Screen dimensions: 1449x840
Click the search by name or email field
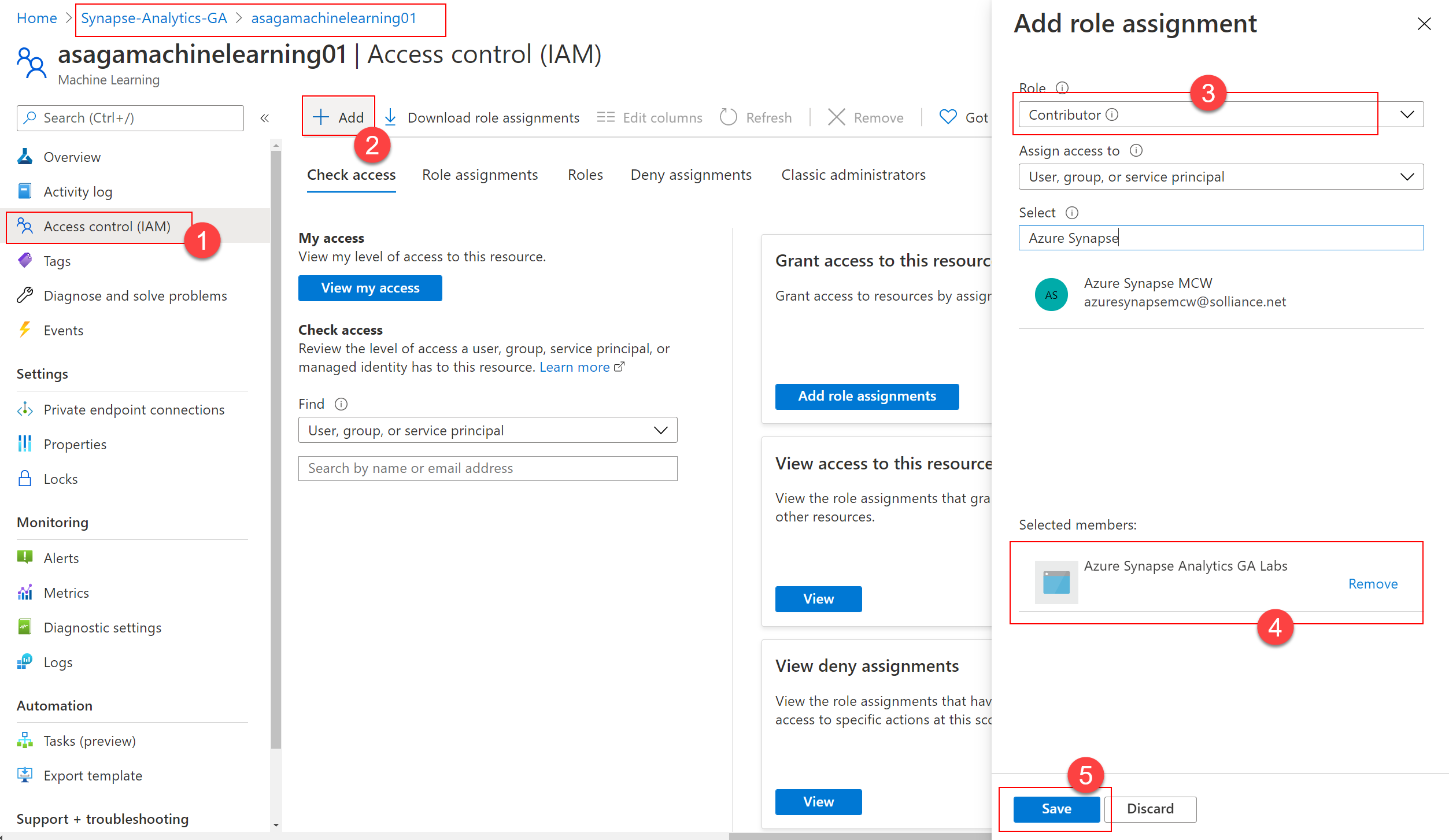[x=487, y=468]
